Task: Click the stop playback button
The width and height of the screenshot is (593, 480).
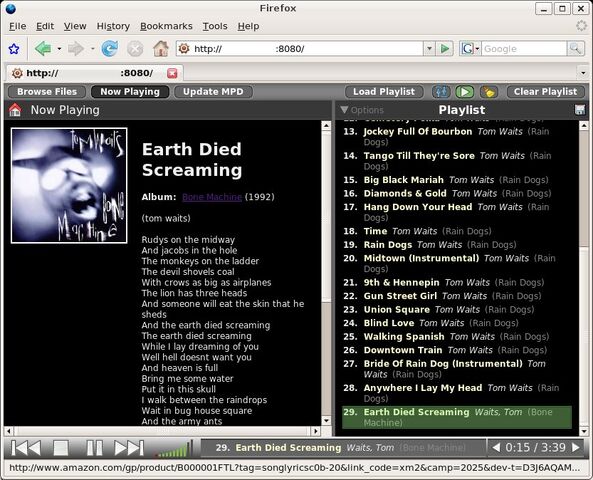Action: pyautogui.click(x=61, y=448)
